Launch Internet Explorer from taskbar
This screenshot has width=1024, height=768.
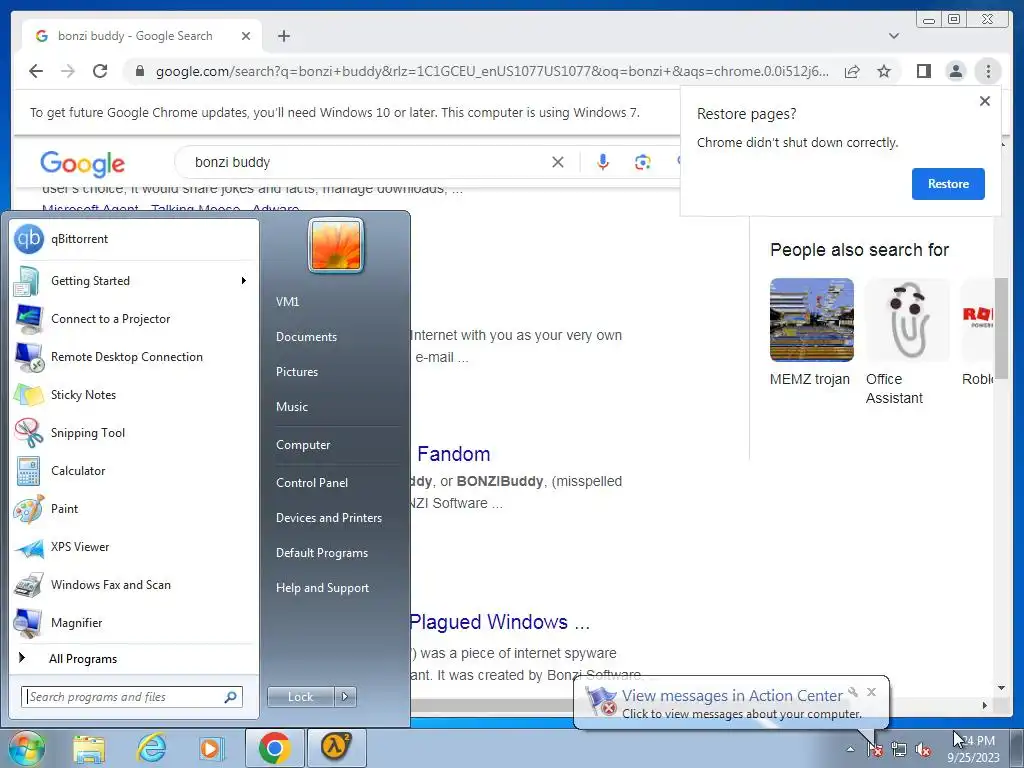[152, 748]
